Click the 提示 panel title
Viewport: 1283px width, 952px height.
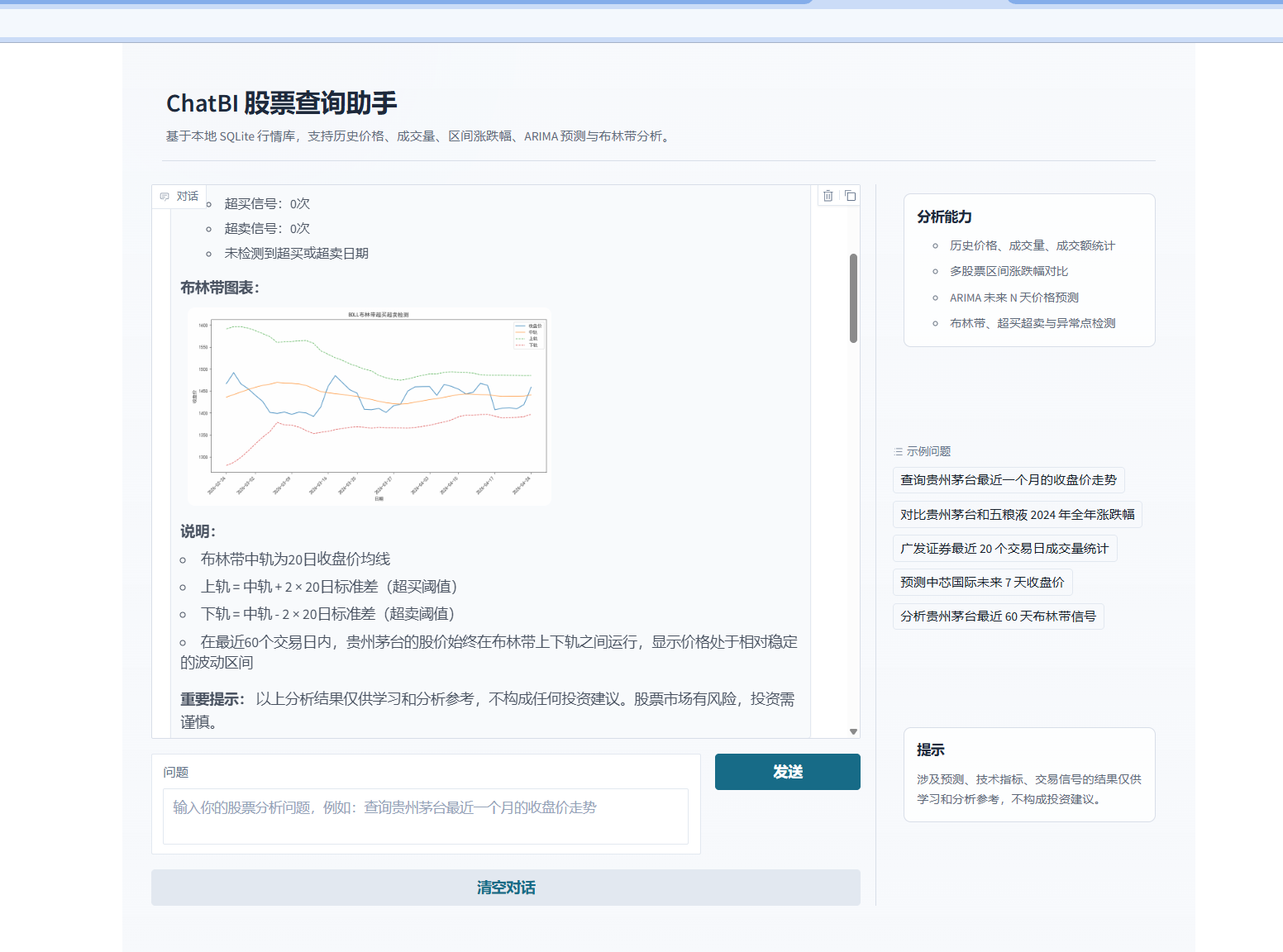click(x=931, y=750)
